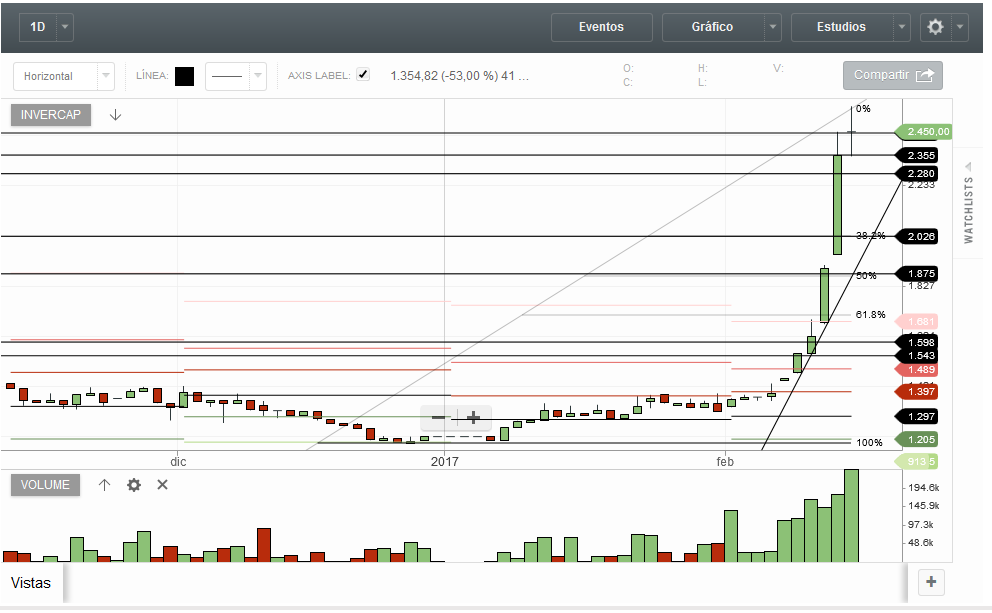
Task: Open VOLUME study settings gear
Action: [x=134, y=485]
